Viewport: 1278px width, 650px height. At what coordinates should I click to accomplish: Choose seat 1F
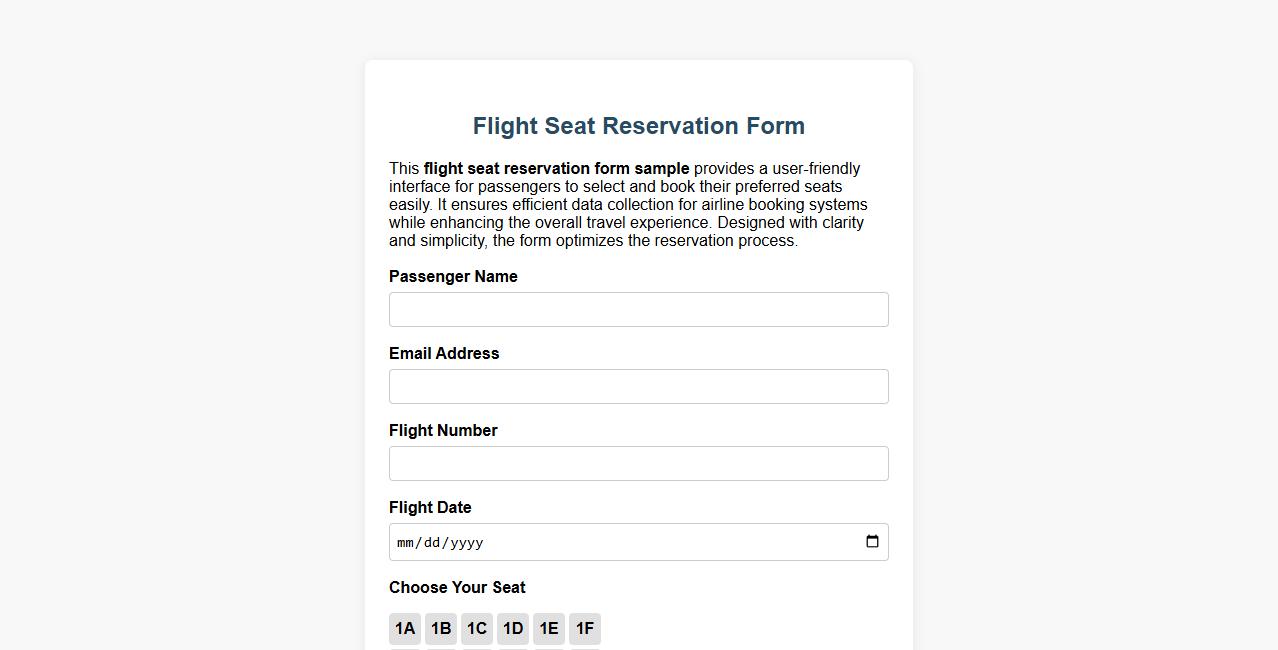pos(584,628)
